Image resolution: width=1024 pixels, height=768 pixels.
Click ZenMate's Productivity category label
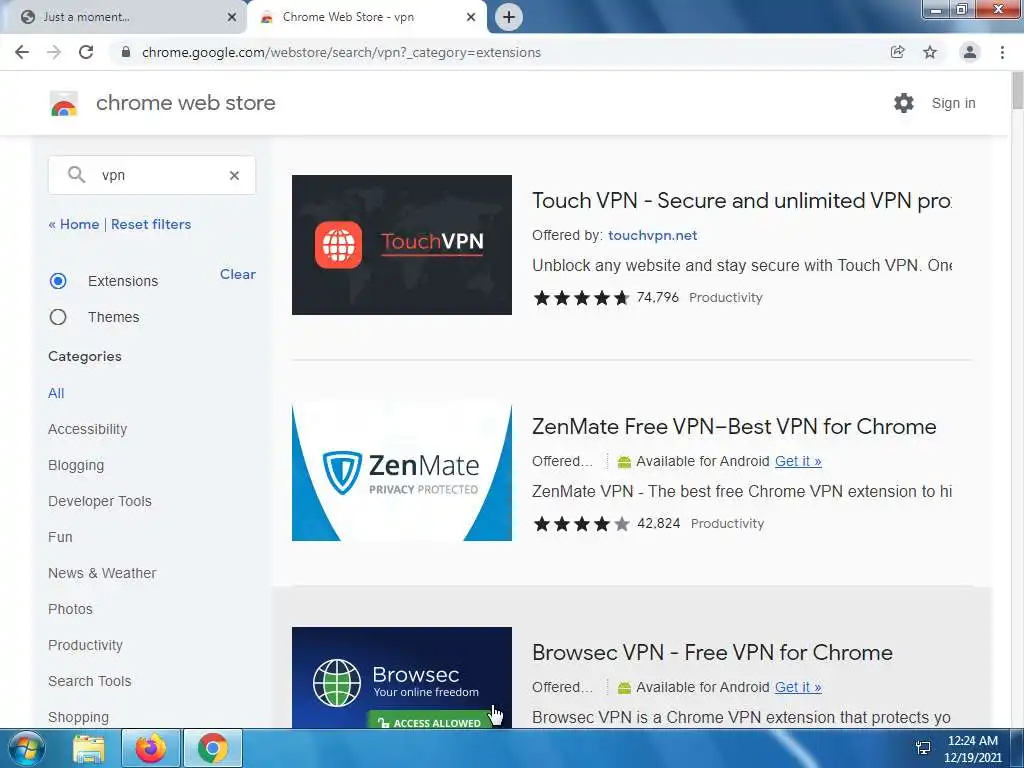click(x=727, y=524)
